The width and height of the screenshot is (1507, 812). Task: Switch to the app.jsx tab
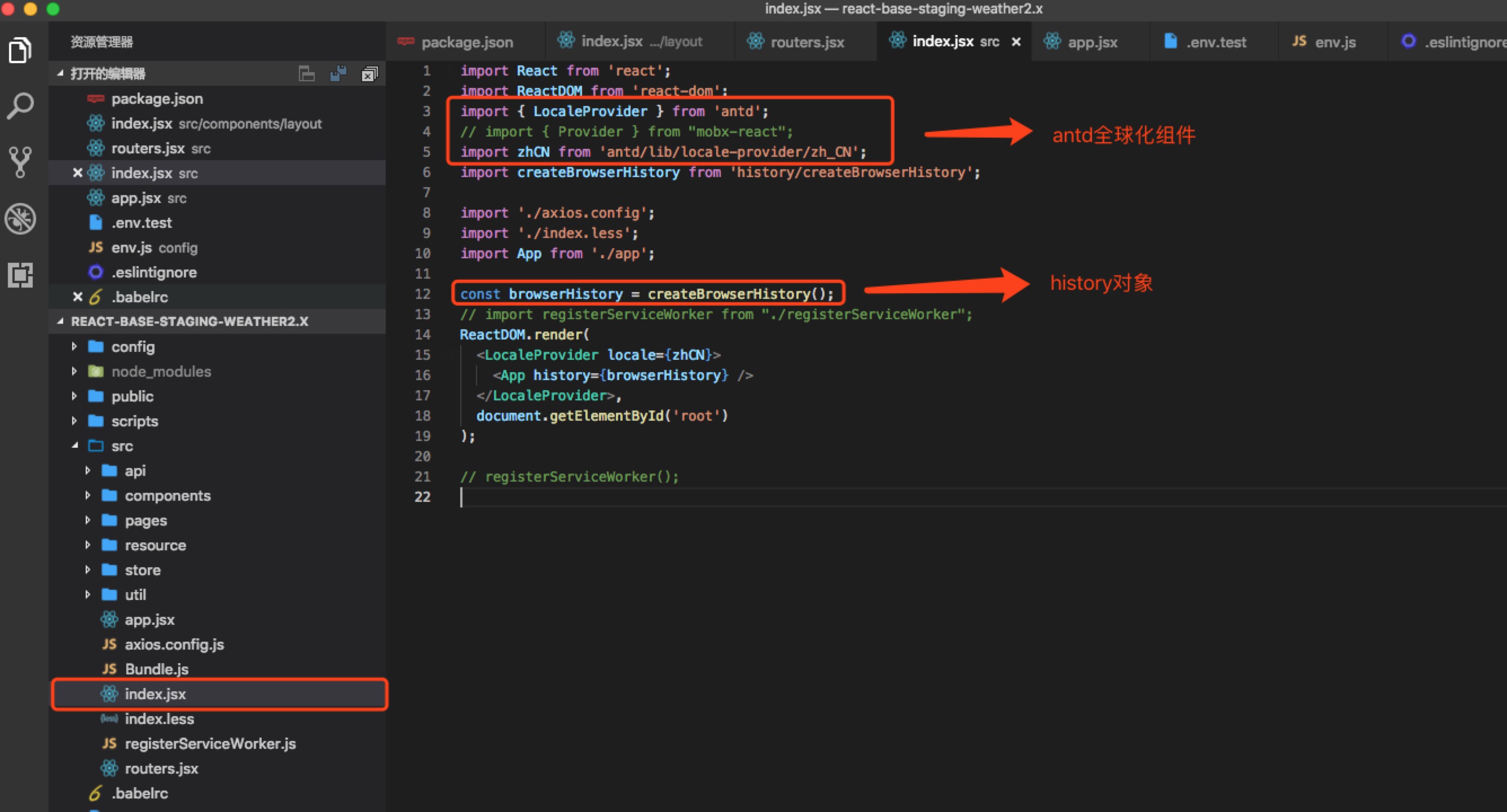point(1092,42)
